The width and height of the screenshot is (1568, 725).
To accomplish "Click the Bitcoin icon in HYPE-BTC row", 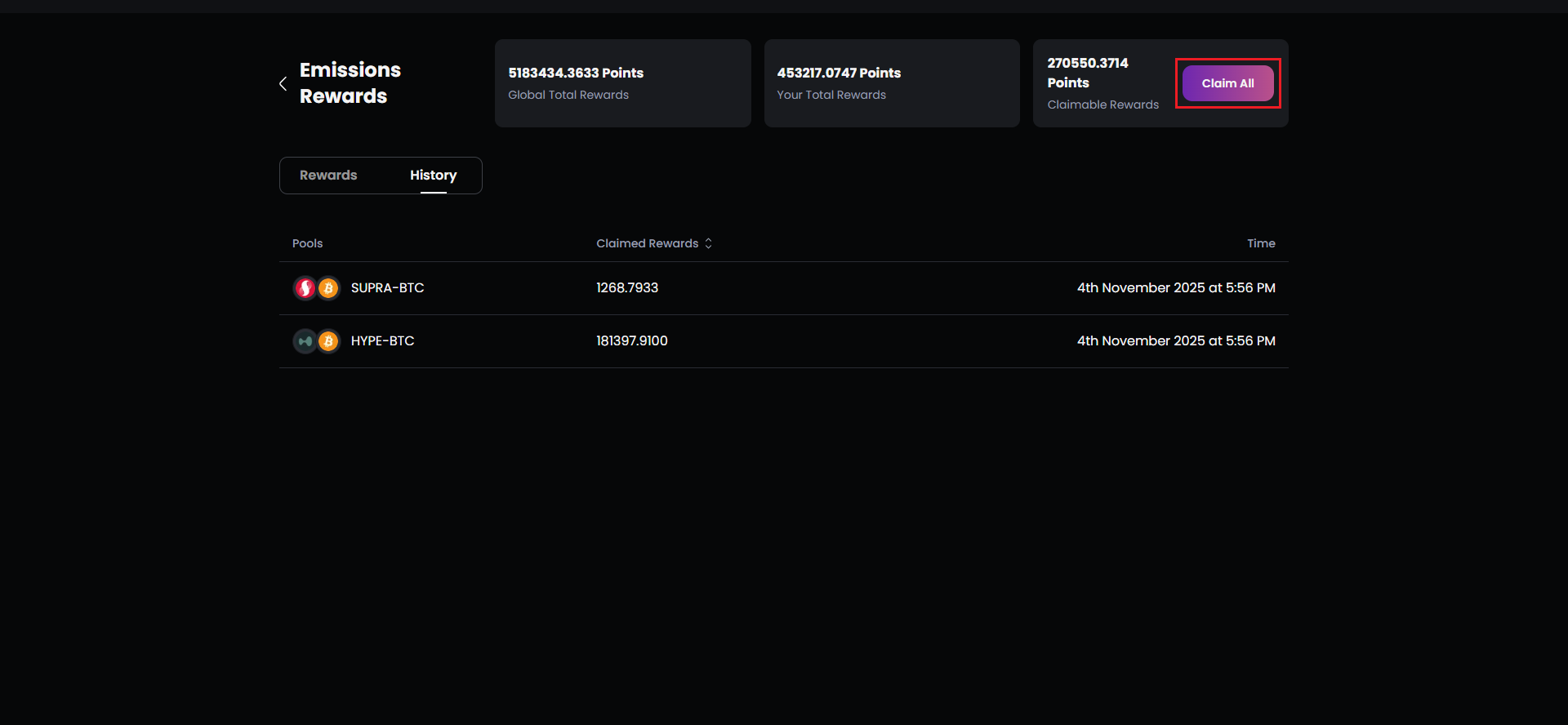I will pos(328,341).
